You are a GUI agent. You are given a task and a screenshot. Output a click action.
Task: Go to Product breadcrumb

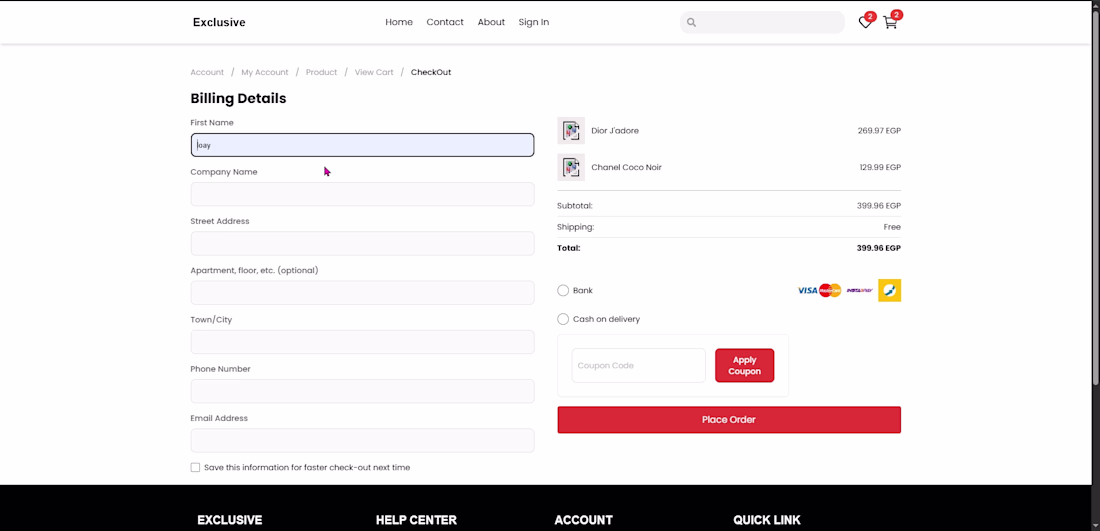coord(321,72)
